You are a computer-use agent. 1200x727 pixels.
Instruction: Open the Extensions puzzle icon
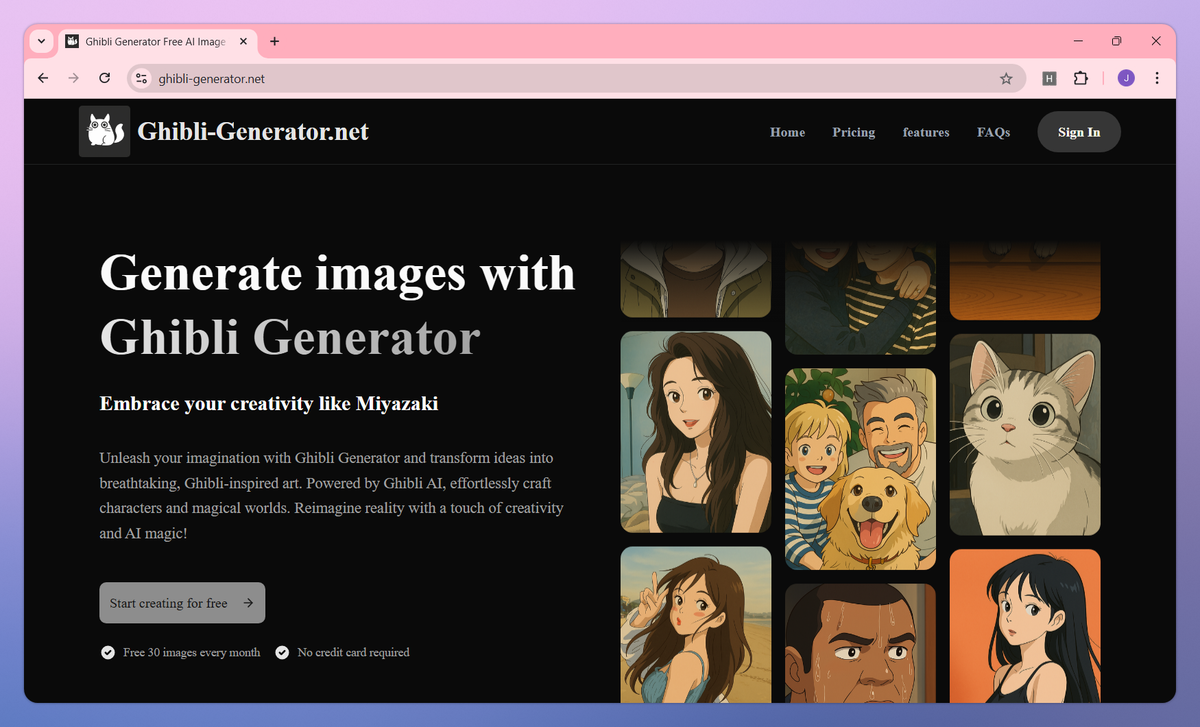point(1081,78)
